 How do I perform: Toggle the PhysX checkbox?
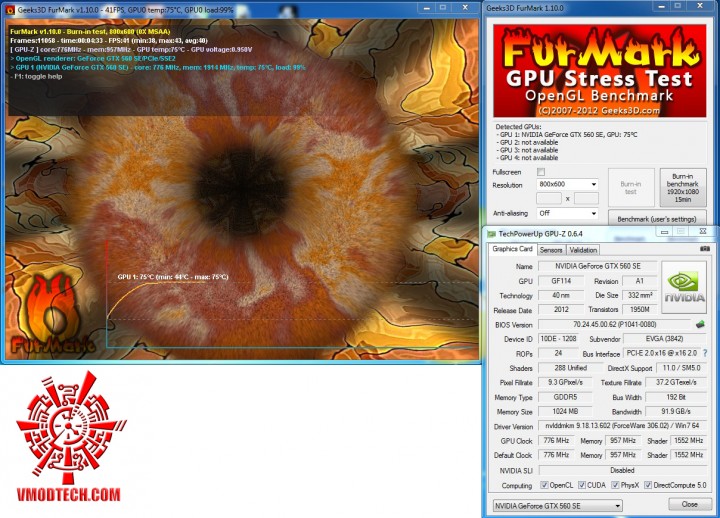pos(615,485)
